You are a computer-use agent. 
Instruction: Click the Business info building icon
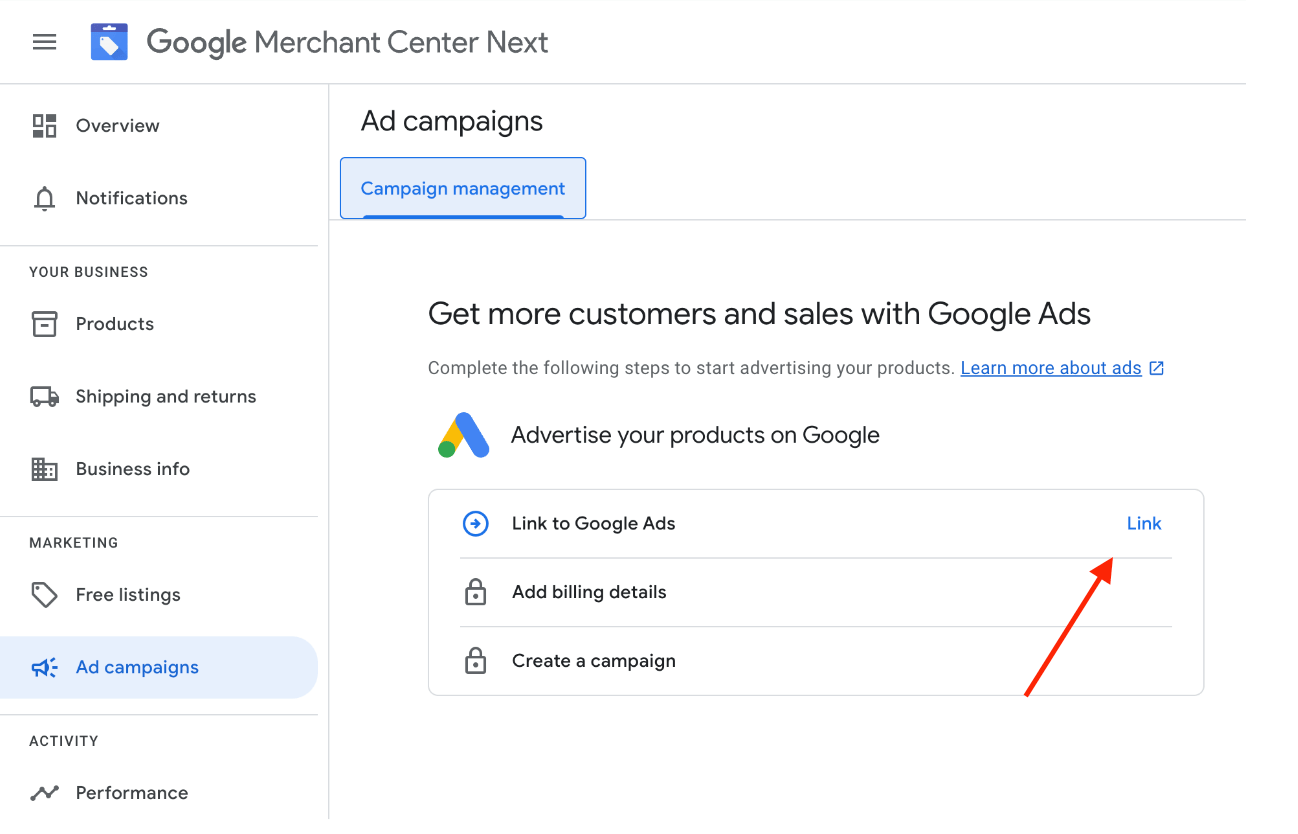pos(45,469)
